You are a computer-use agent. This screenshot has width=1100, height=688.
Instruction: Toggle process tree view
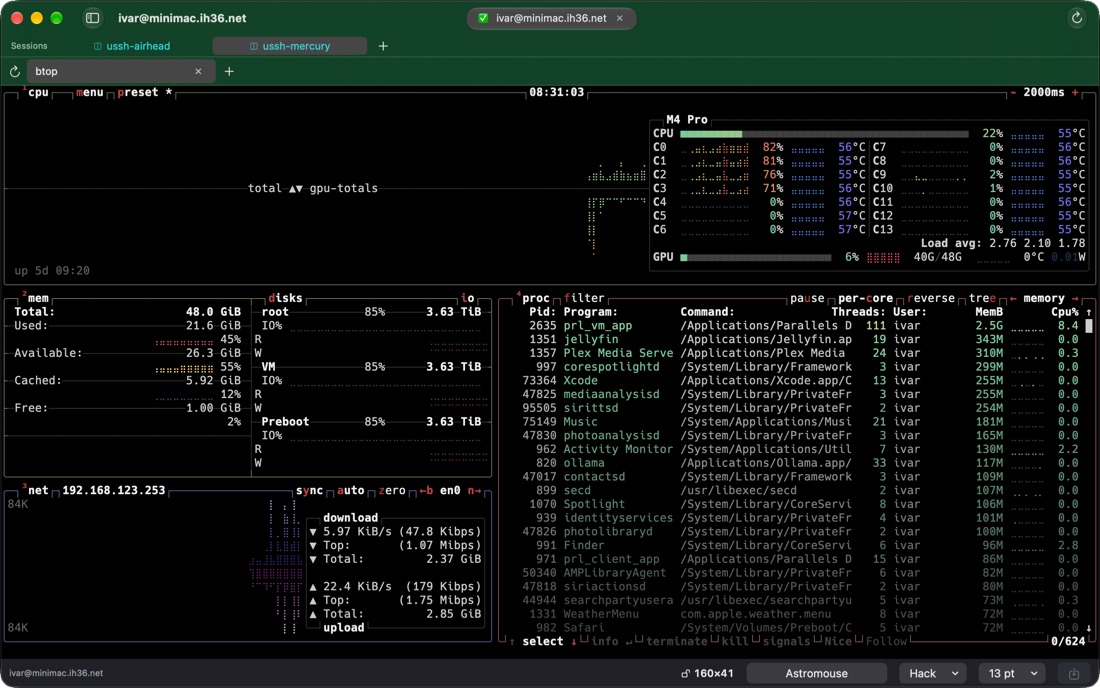(x=982, y=299)
